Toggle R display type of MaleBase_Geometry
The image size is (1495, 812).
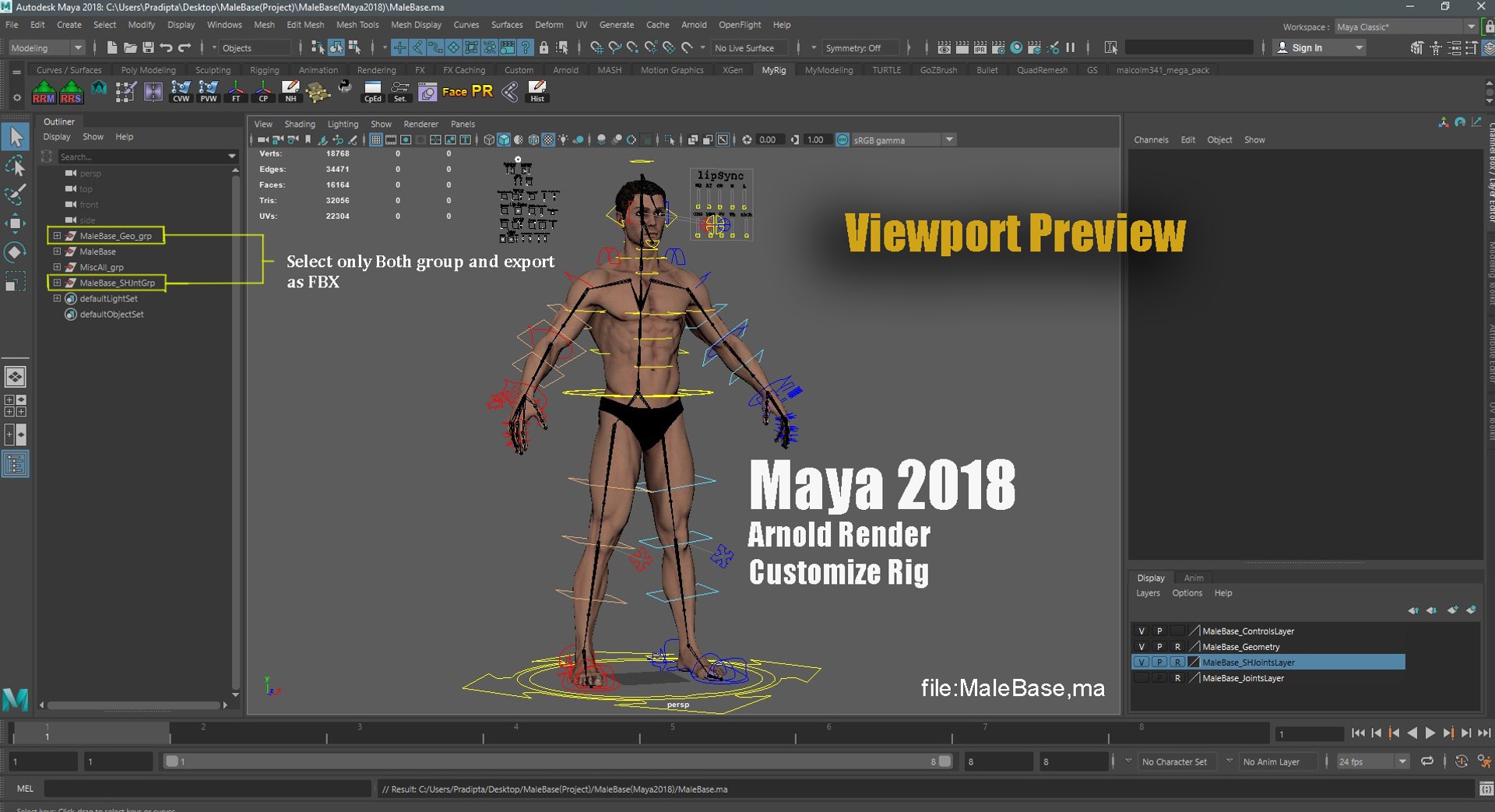tap(1177, 647)
